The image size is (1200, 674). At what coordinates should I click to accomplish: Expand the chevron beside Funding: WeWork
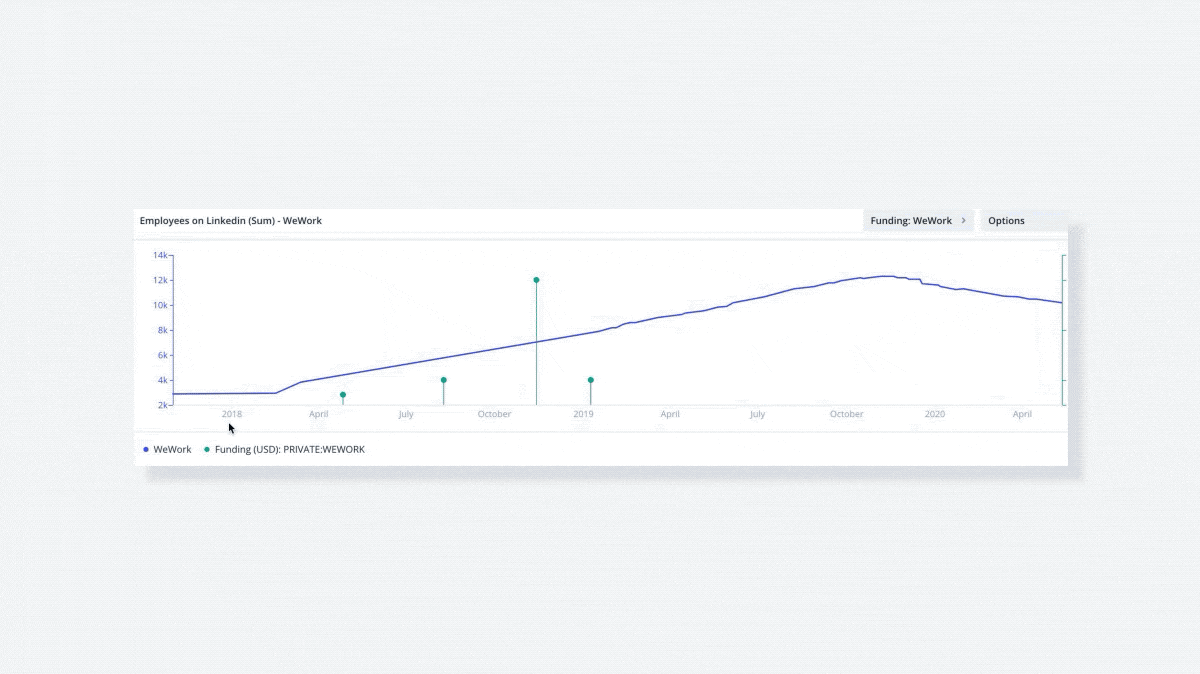963,221
